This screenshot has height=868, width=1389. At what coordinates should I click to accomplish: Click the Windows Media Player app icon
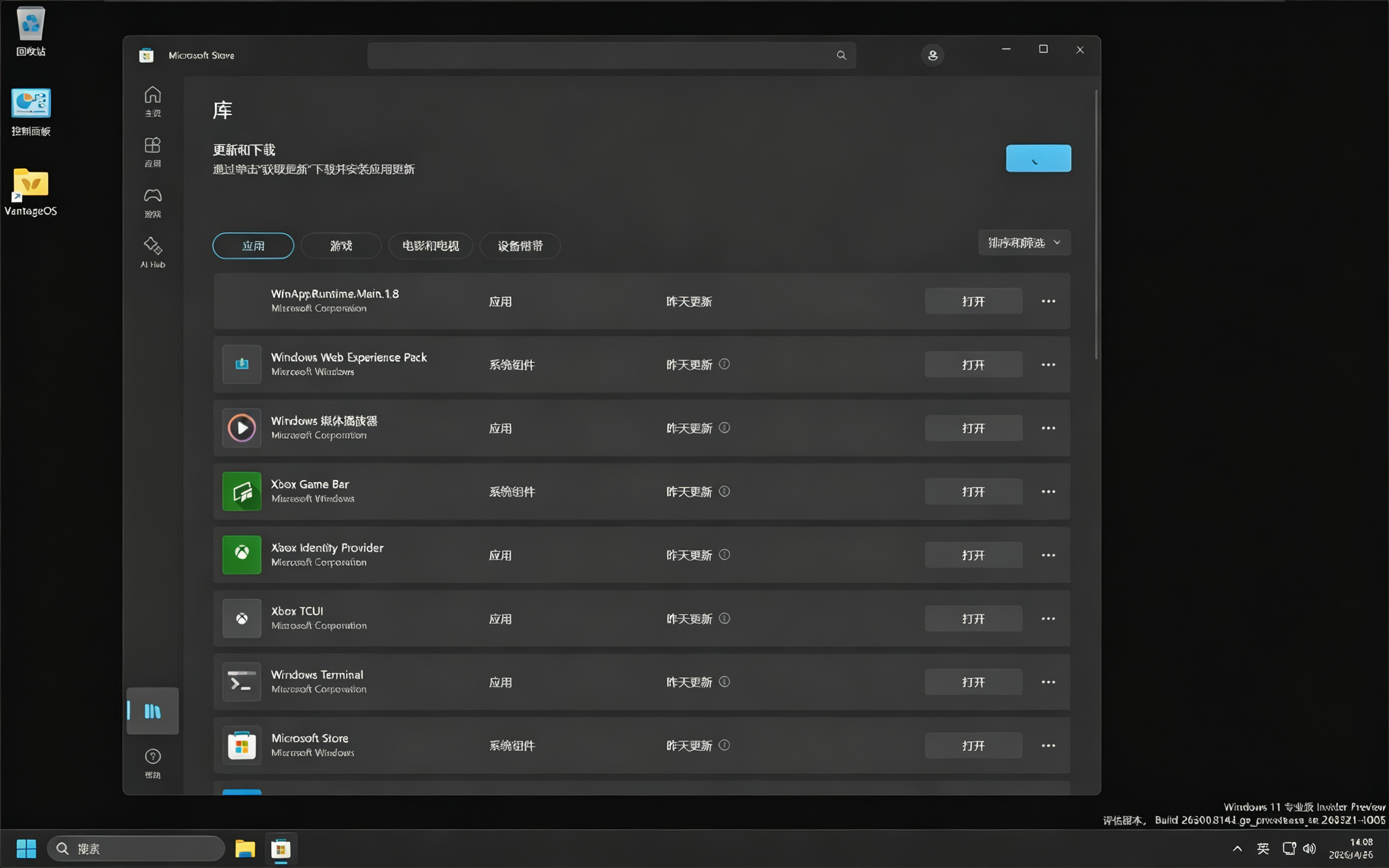click(241, 427)
